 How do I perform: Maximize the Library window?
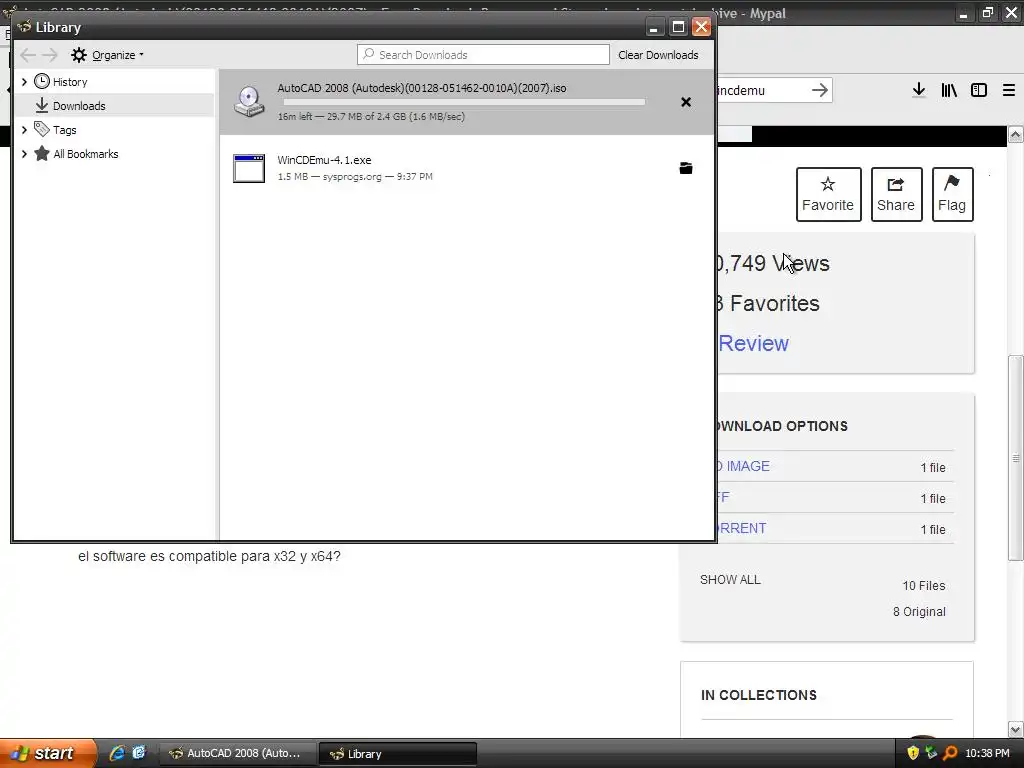pyautogui.click(x=678, y=27)
